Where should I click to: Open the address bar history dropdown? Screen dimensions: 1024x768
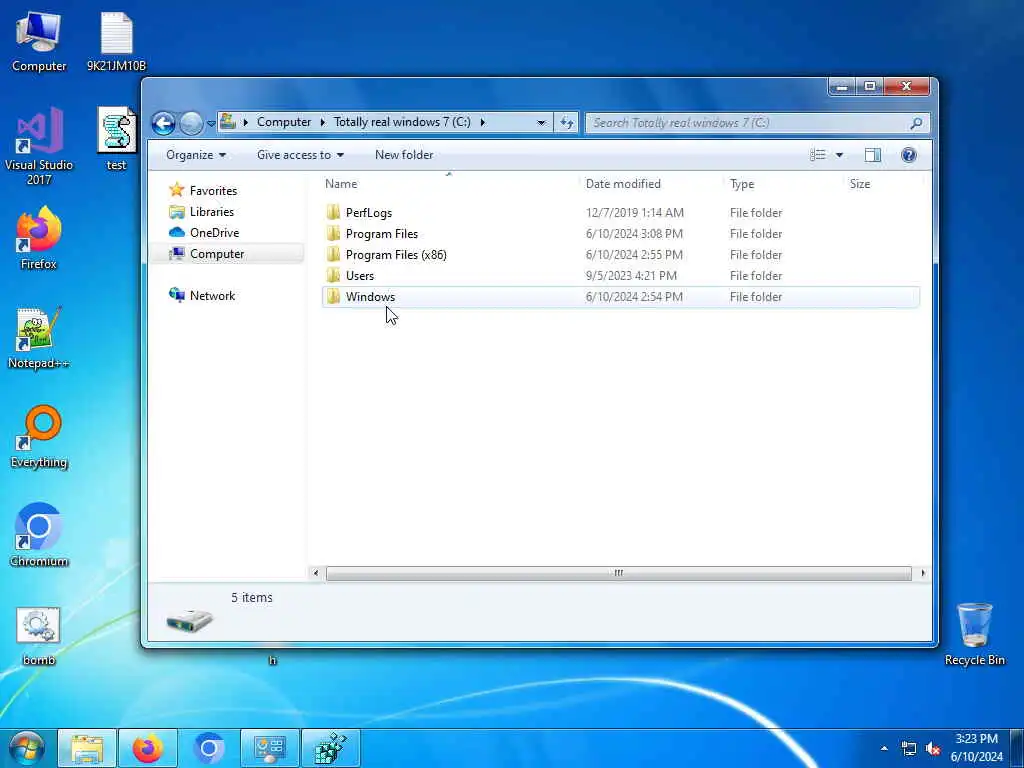tap(541, 122)
